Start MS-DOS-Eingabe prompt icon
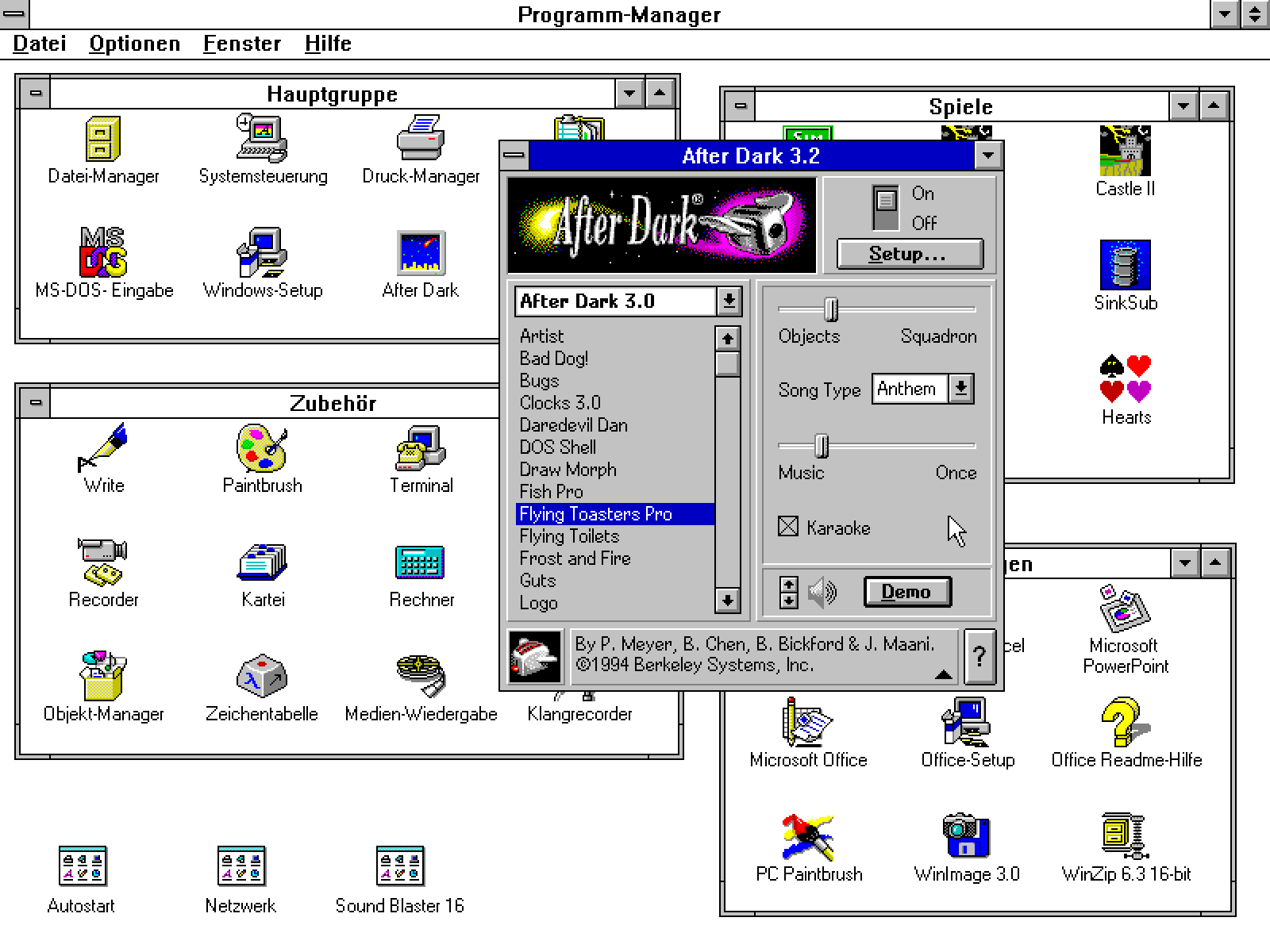The height and width of the screenshot is (952, 1270). pyautogui.click(x=103, y=252)
